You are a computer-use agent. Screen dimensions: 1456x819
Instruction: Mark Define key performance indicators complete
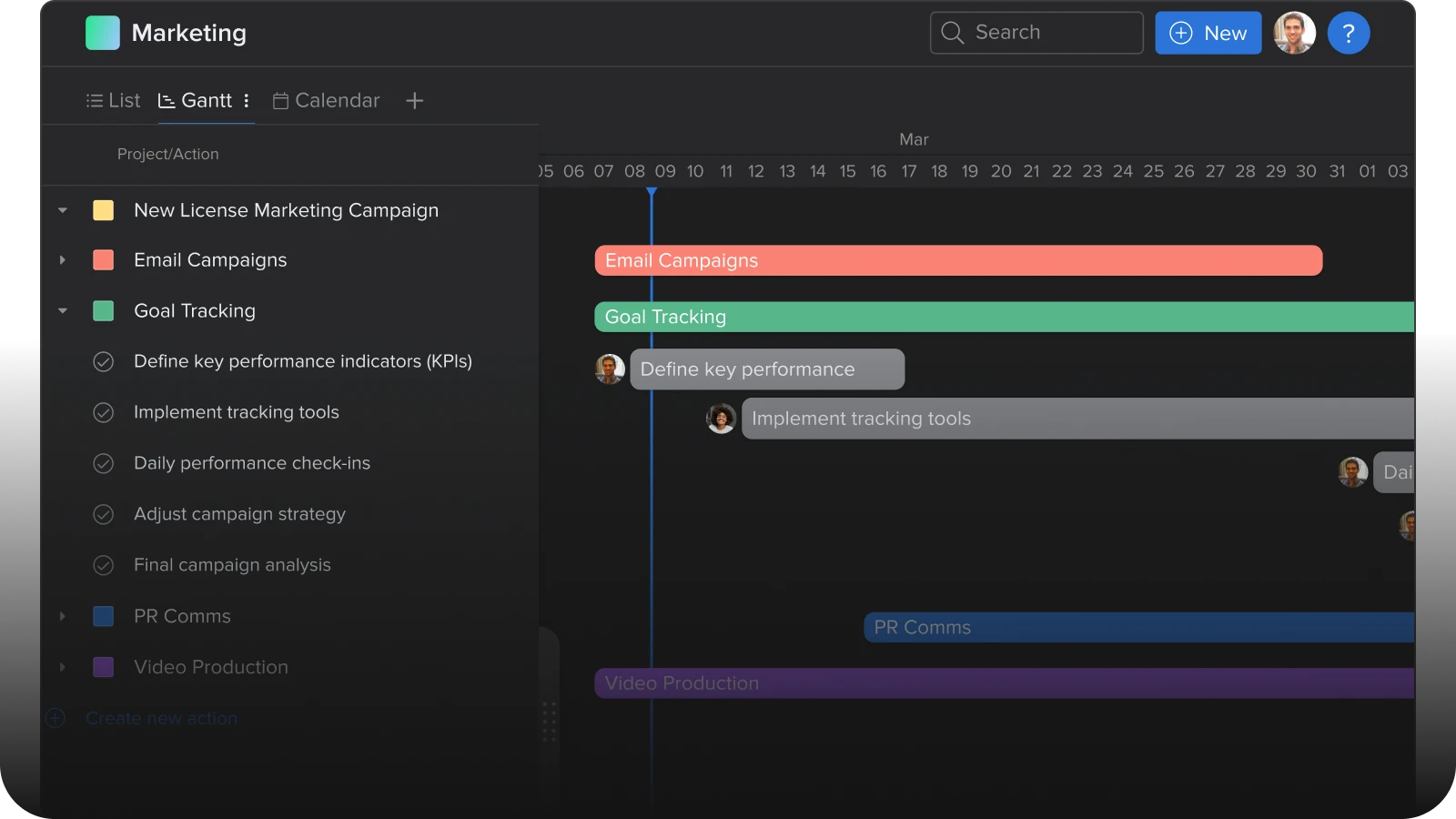(104, 362)
